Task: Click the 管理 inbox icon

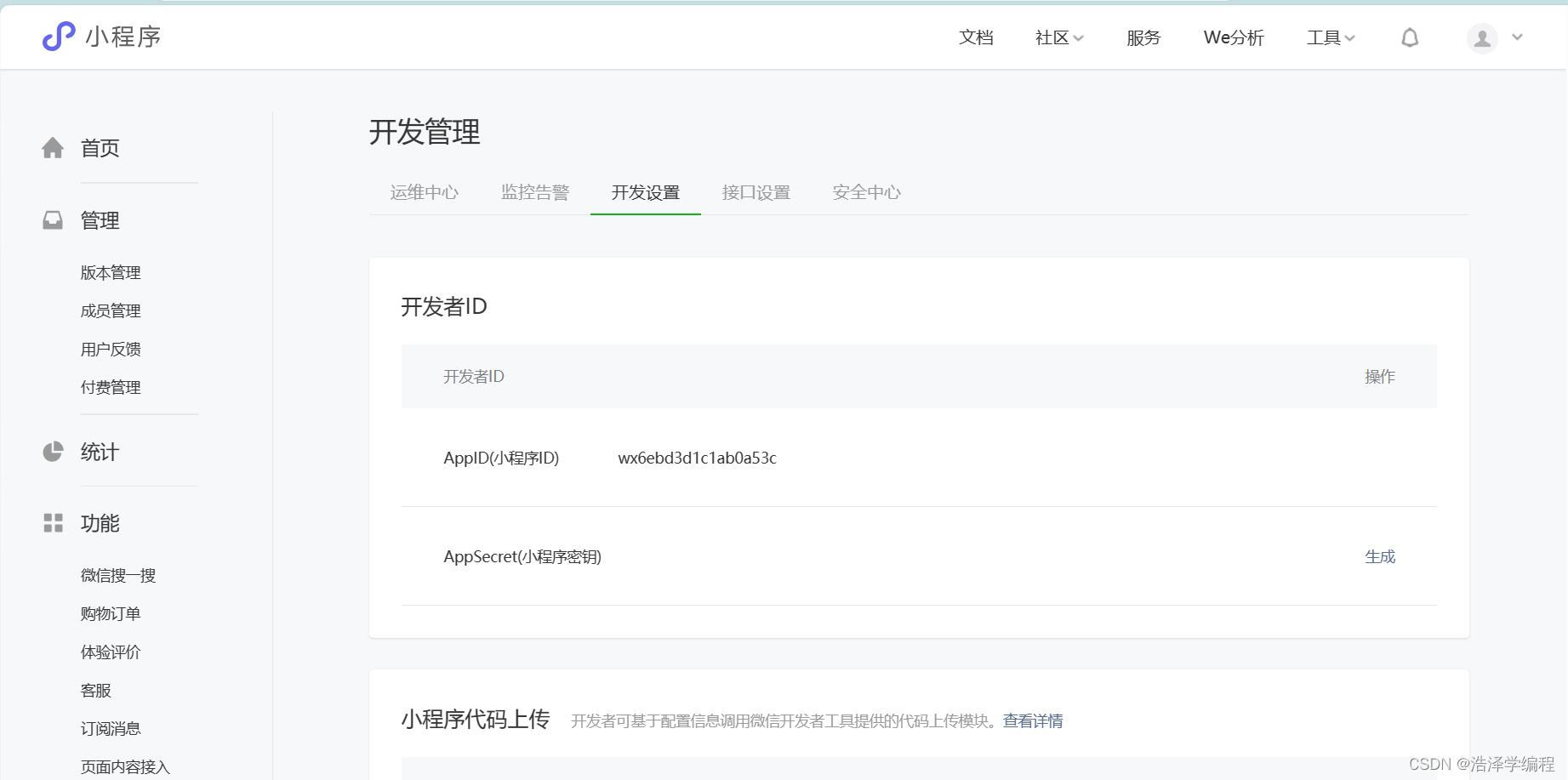Action: 53,220
